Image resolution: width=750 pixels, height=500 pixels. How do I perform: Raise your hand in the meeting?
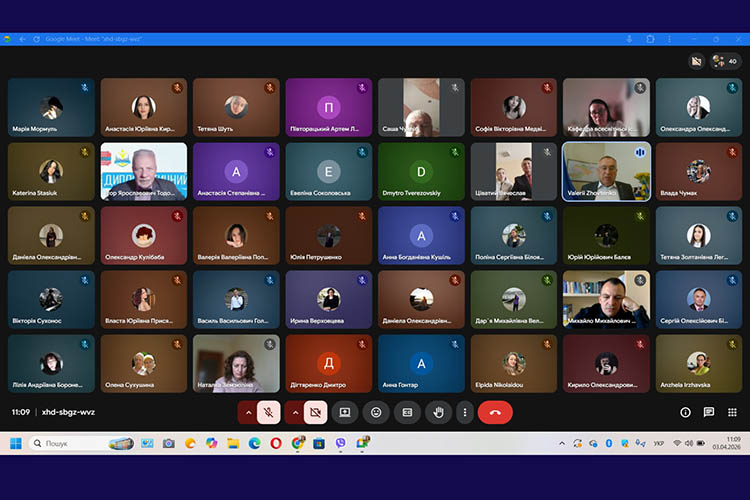(437, 411)
